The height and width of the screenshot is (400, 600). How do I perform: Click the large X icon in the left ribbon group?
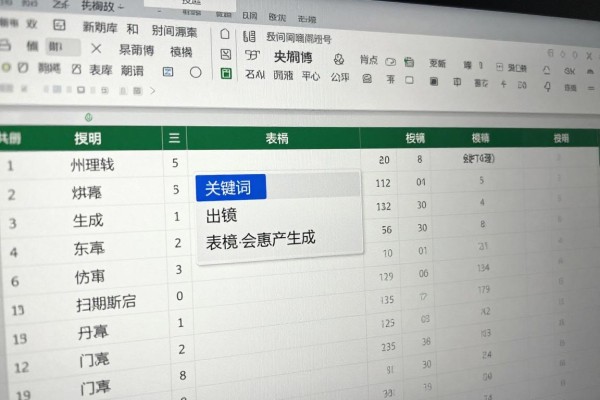pos(96,49)
